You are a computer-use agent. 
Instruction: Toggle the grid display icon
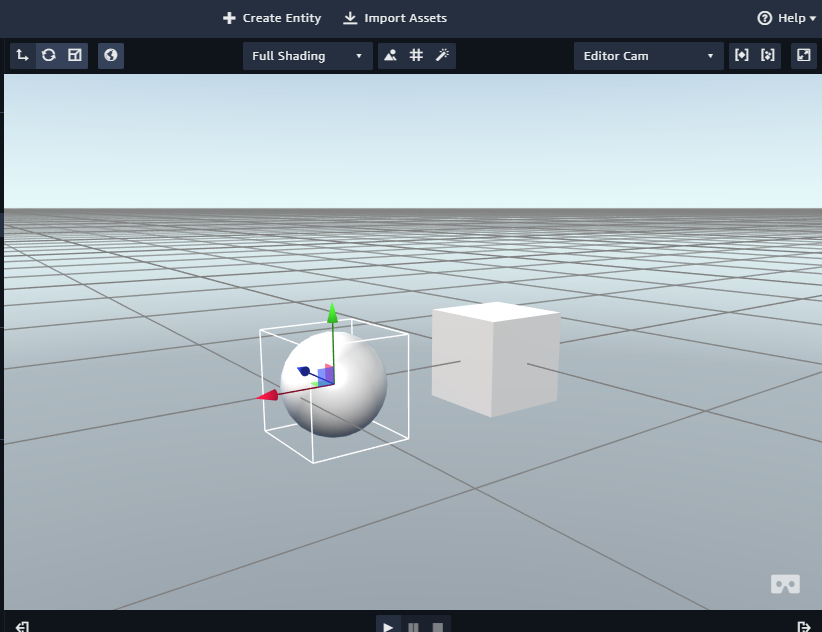416,55
